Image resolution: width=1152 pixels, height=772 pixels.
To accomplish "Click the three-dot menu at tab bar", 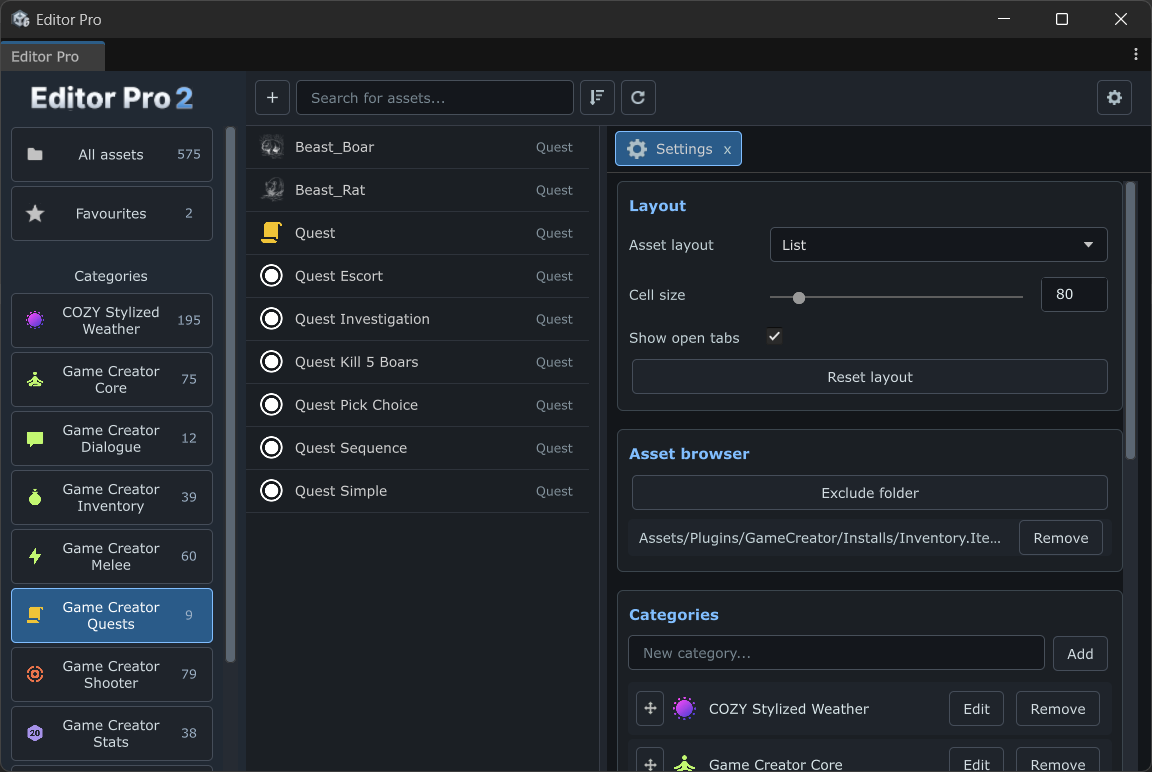I will click(x=1135, y=54).
